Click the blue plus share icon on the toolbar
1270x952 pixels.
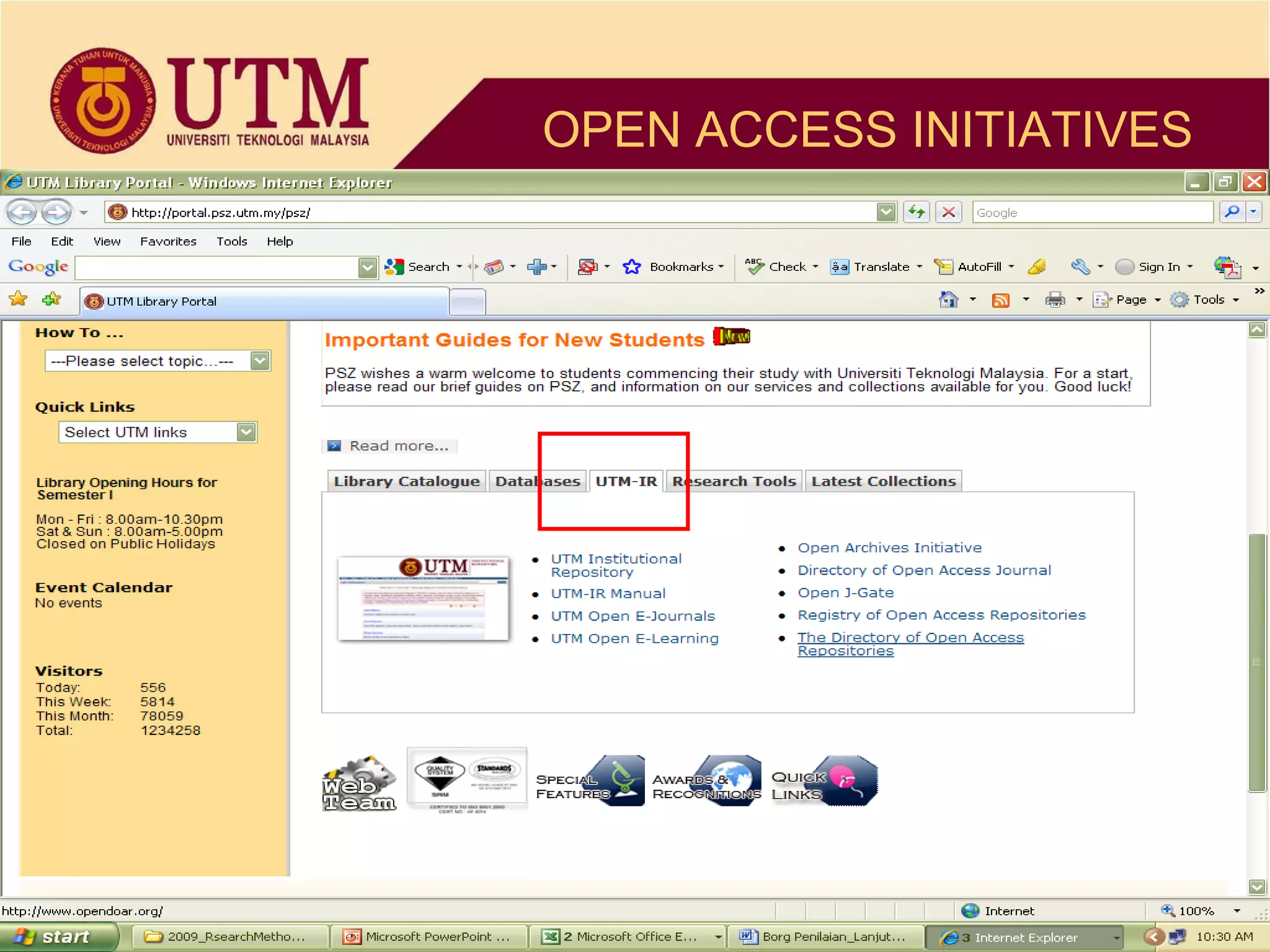(x=537, y=267)
